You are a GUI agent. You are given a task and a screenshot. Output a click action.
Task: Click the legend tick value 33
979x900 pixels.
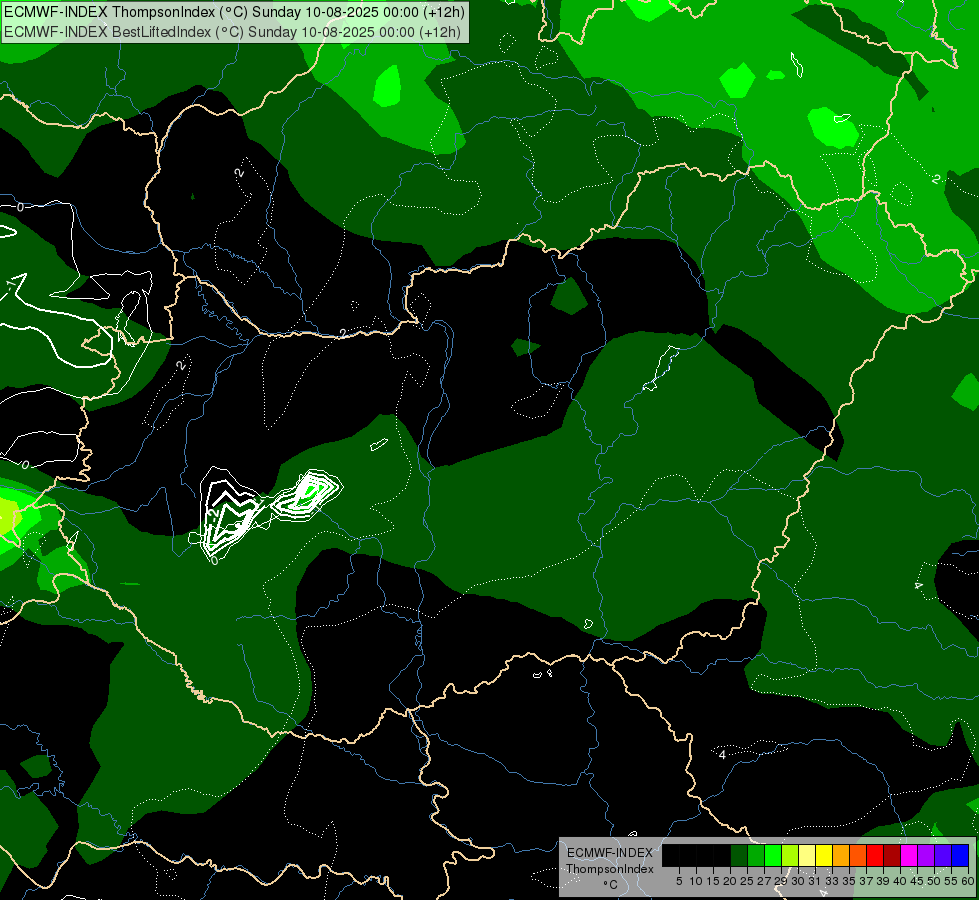[x=832, y=881]
